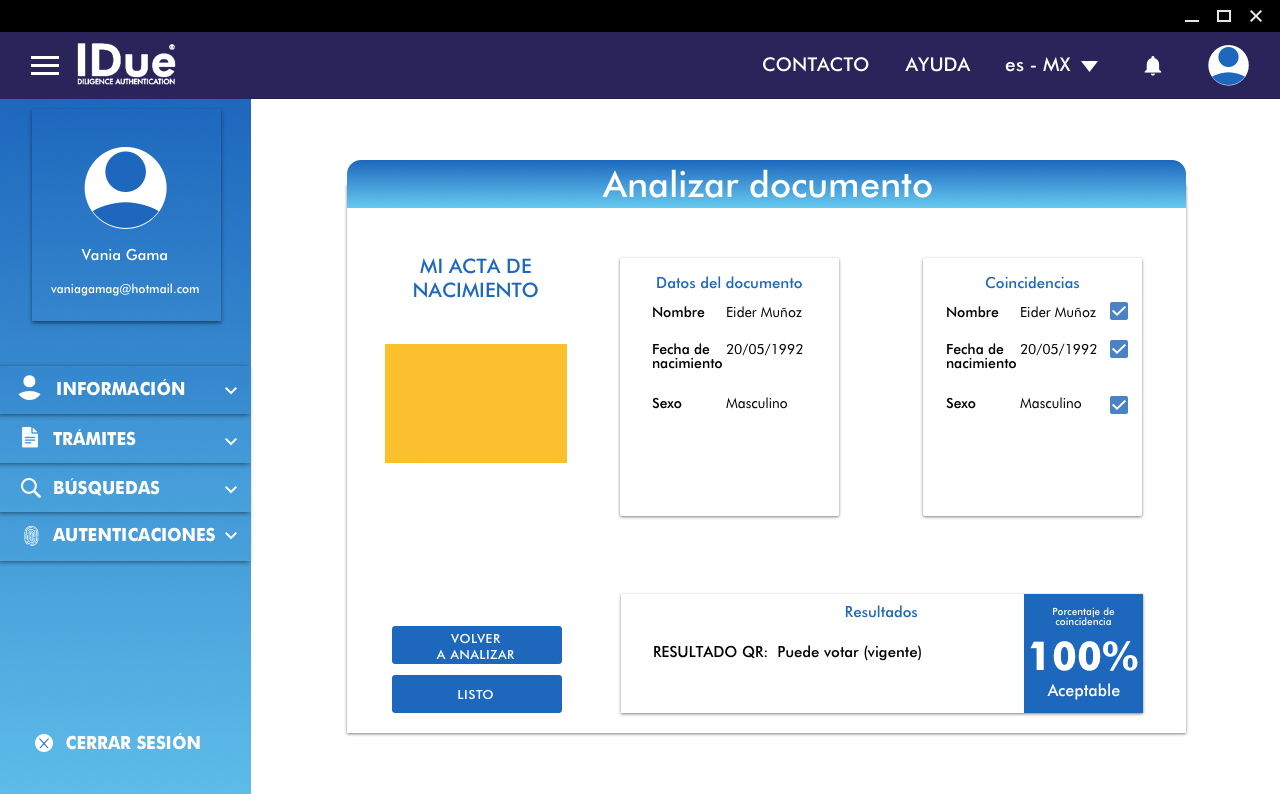Open the es - MX language dropdown
Viewport: 1280px width, 794px height.
1051,65
